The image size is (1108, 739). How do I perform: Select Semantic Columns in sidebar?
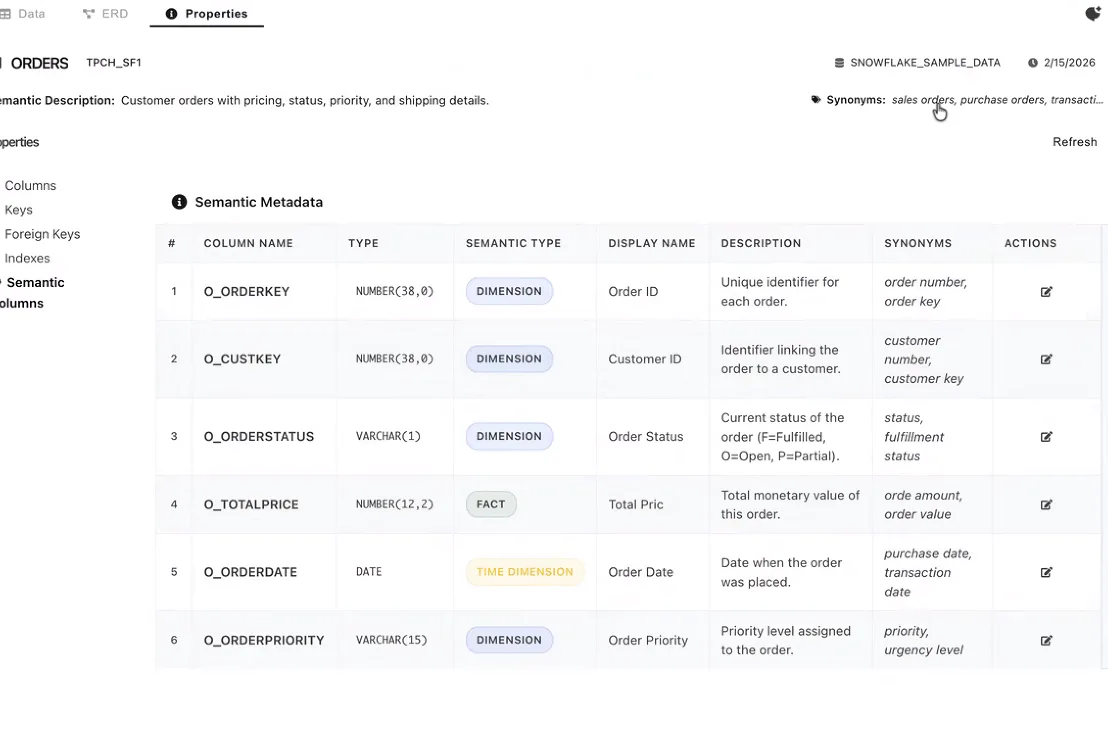pyautogui.click(x=31, y=292)
